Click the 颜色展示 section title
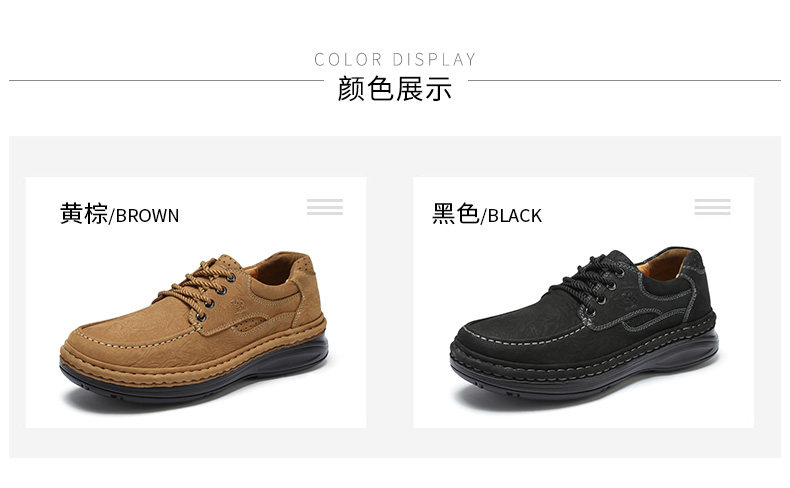Image resolution: width=790 pixels, height=488 pixels. [394, 89]
